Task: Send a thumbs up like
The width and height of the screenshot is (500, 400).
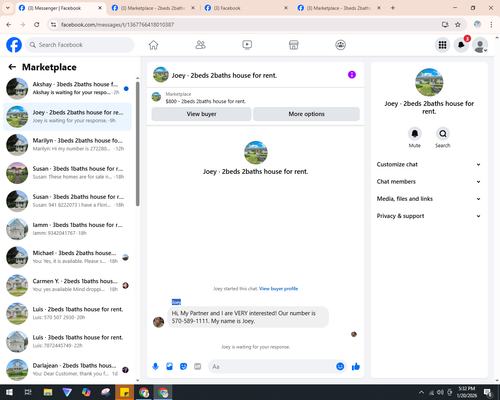Action: point(356,367)
